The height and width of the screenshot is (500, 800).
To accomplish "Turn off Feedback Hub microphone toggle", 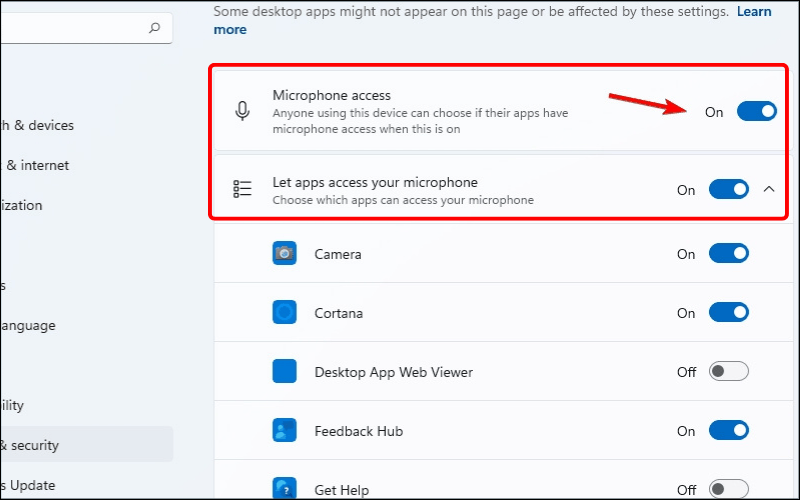I will click(x=728, y=431).
